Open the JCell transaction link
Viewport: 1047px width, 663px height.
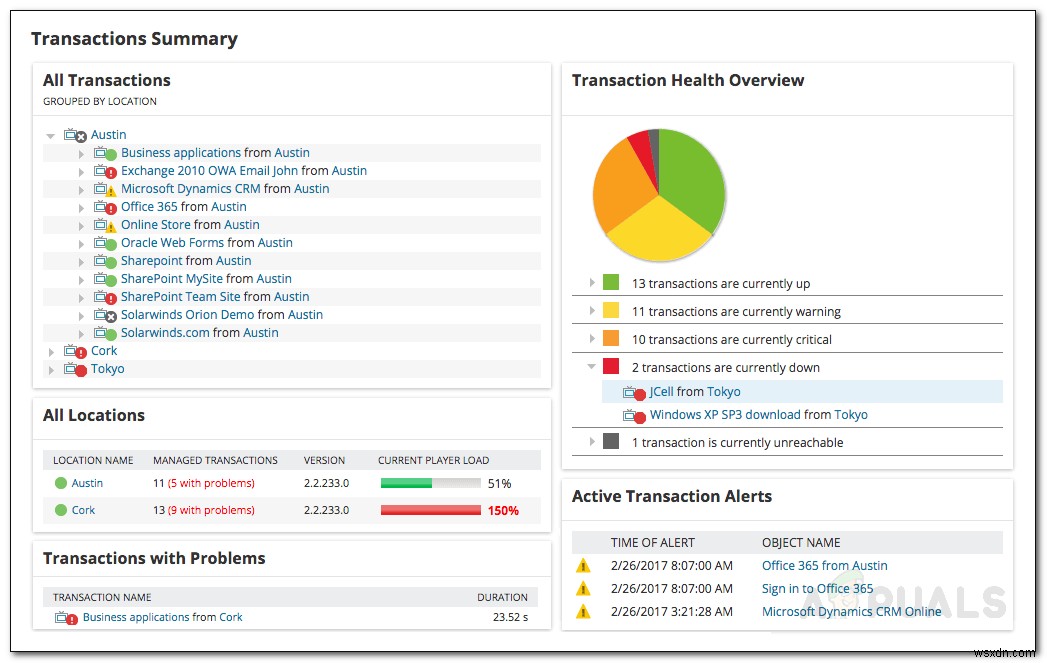[x=661, y=392]
